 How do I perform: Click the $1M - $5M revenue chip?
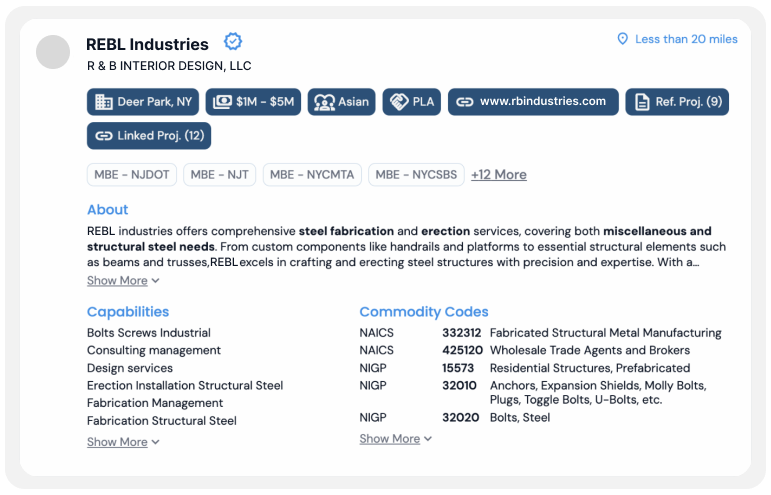point(253,102)
